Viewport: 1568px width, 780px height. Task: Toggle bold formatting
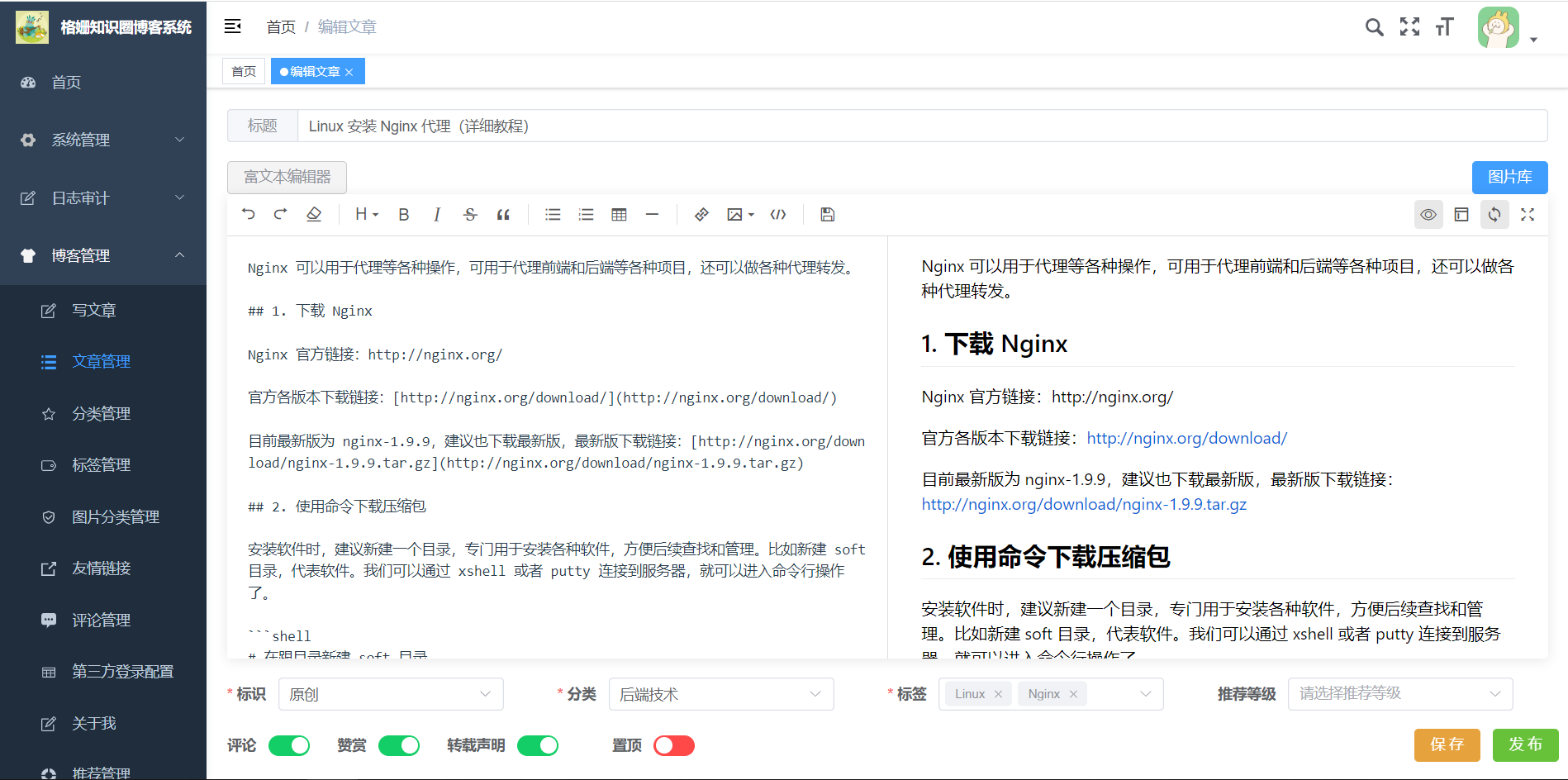pyautogui.click(x=404, y=215)
